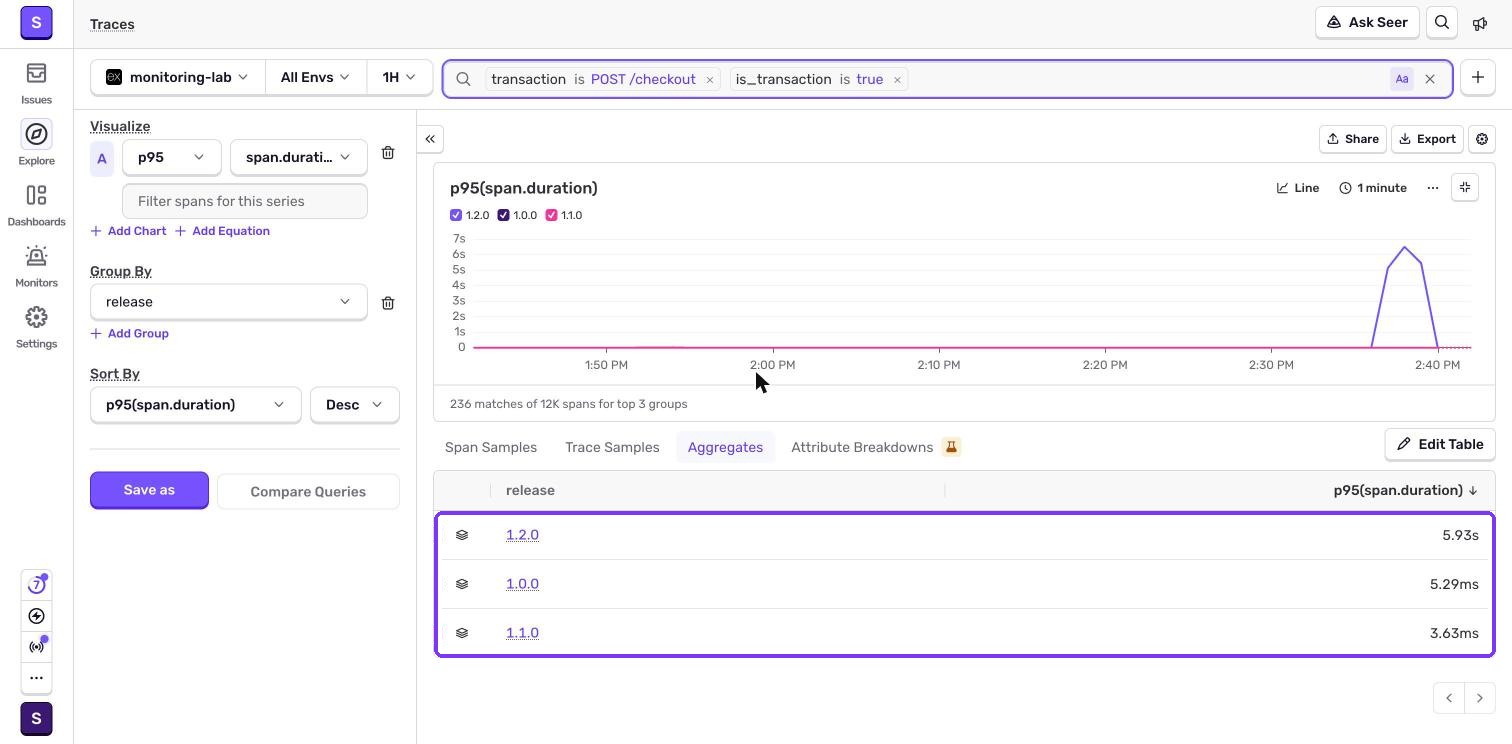Viewport: 1512px width, 744px height.
Task: Change the p95 aggregate dropdown
Action: pos(171,157)
